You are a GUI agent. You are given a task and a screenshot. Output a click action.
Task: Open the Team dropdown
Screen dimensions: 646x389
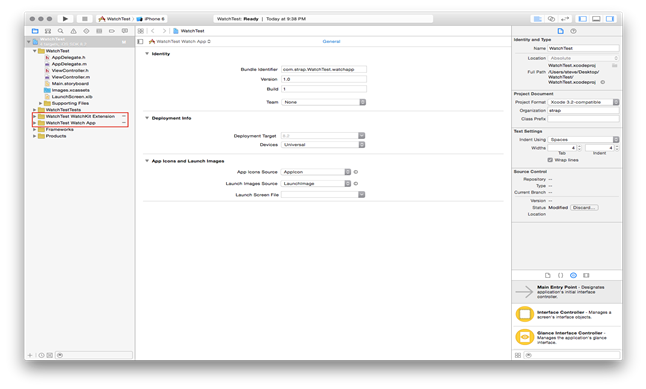coord(323,102)
